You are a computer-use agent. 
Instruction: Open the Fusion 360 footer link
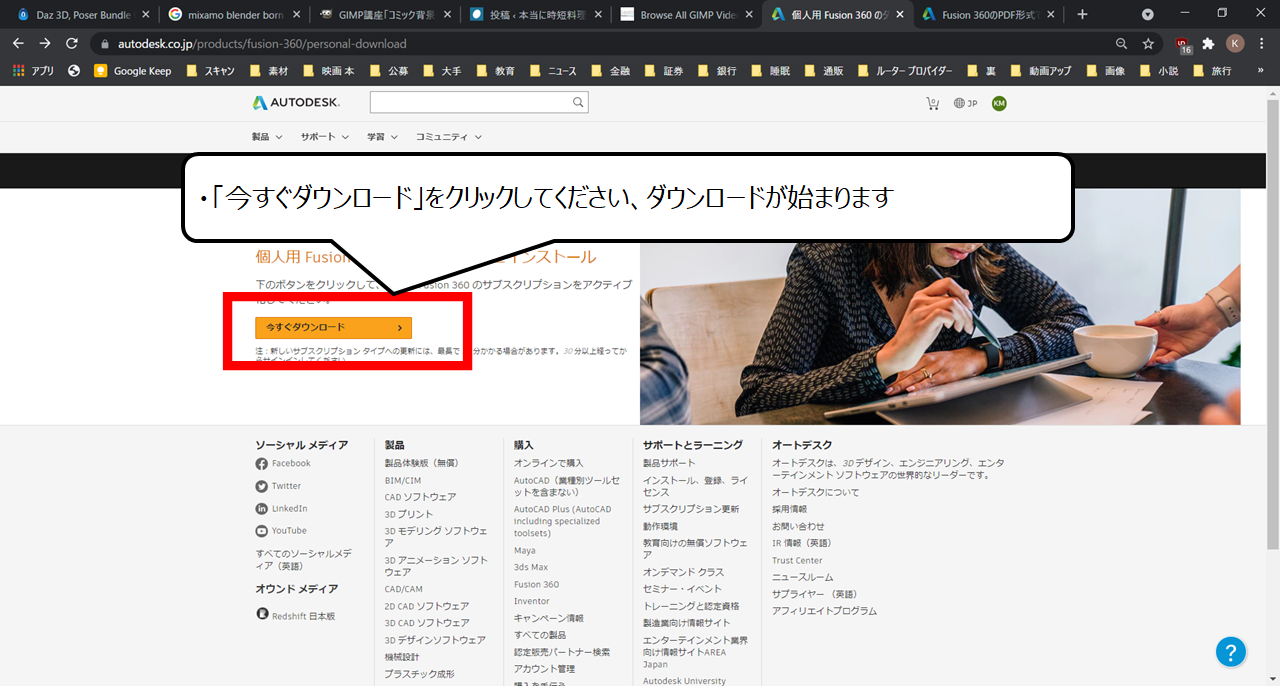[536, 585]
